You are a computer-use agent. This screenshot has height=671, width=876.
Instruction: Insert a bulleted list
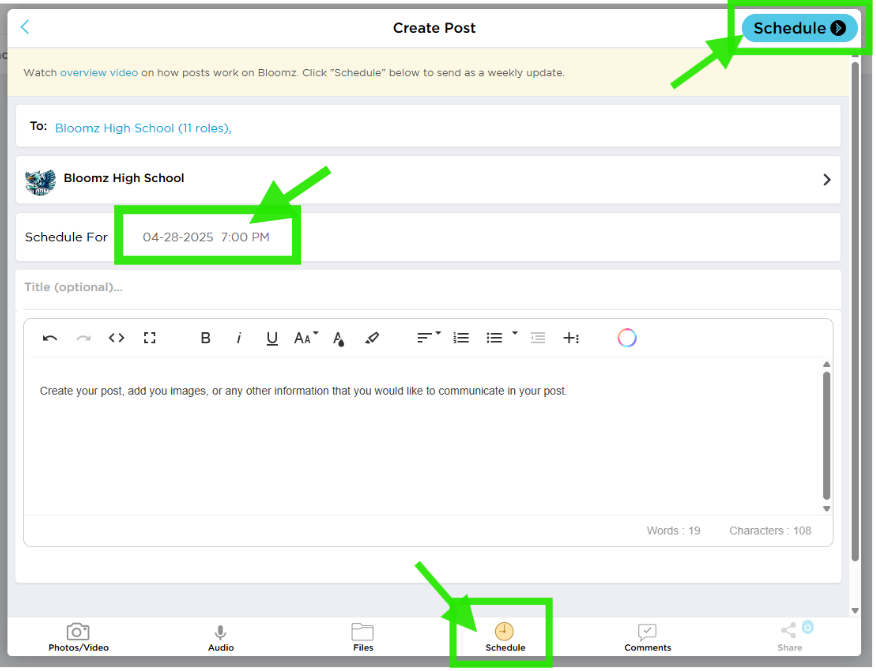pos(494,338)
